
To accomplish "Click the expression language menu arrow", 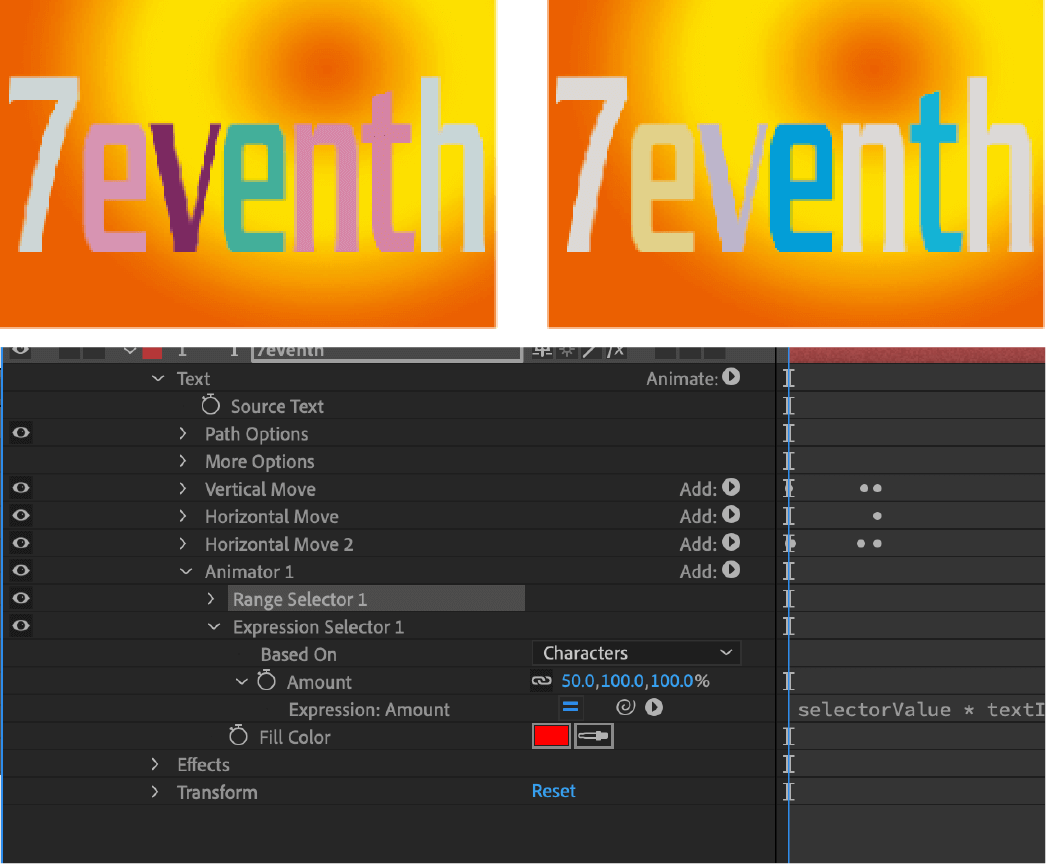I will (x=654, y=707).
